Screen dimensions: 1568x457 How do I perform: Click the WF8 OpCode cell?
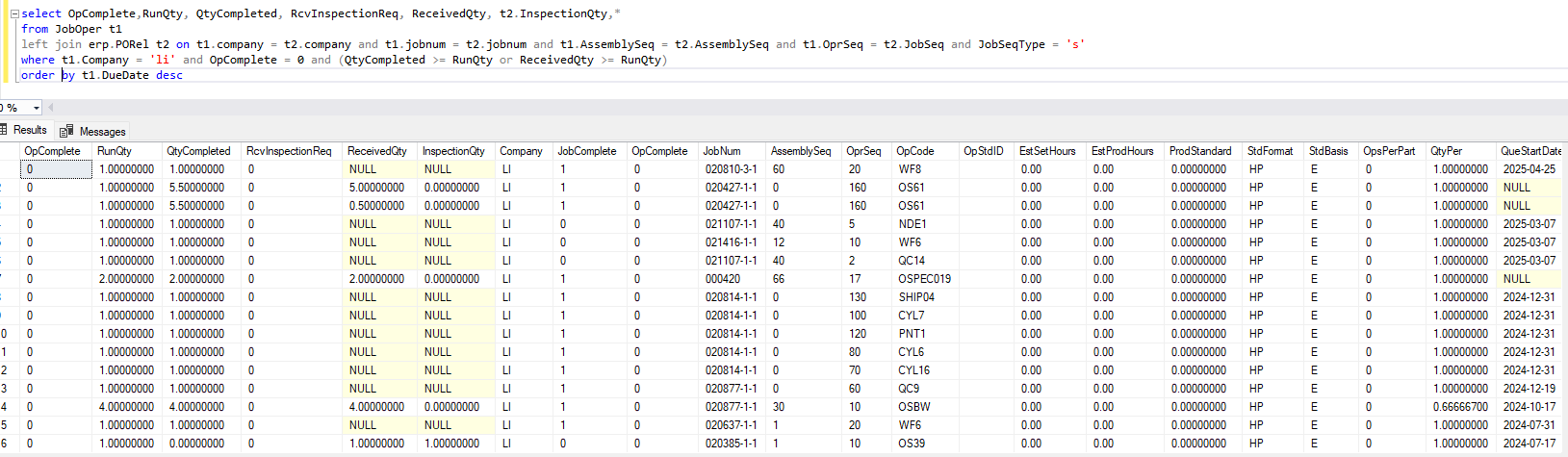pos(925,169)
